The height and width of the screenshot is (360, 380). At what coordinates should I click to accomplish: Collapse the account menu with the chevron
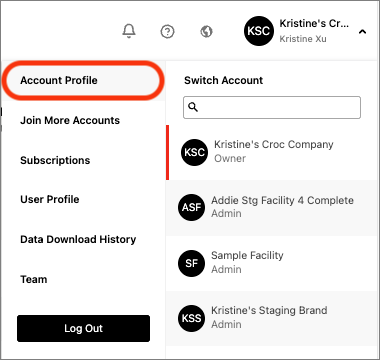(362, 32)
